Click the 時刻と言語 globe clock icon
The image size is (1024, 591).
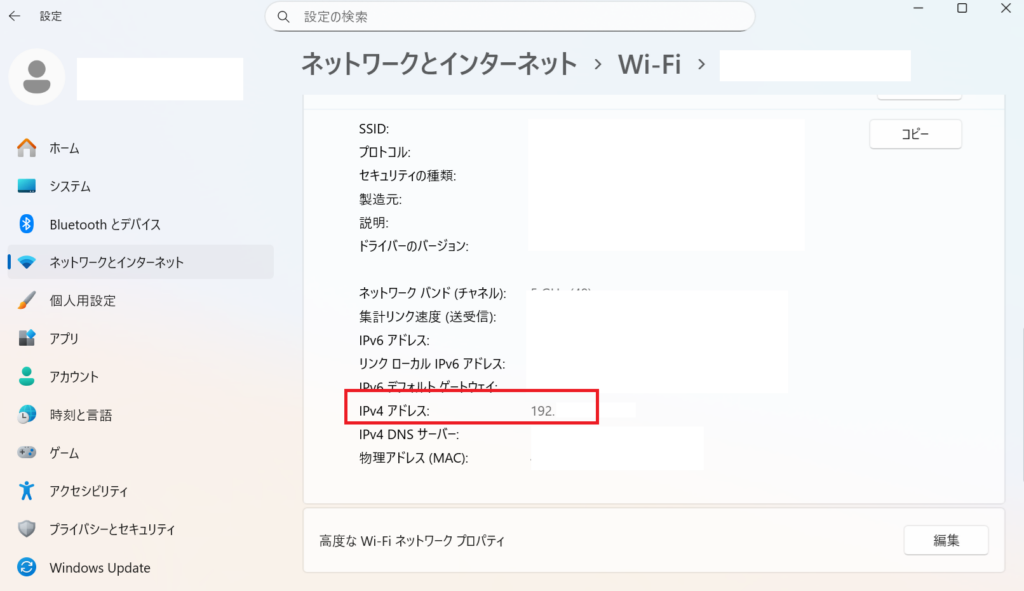[x=27, y=415]
